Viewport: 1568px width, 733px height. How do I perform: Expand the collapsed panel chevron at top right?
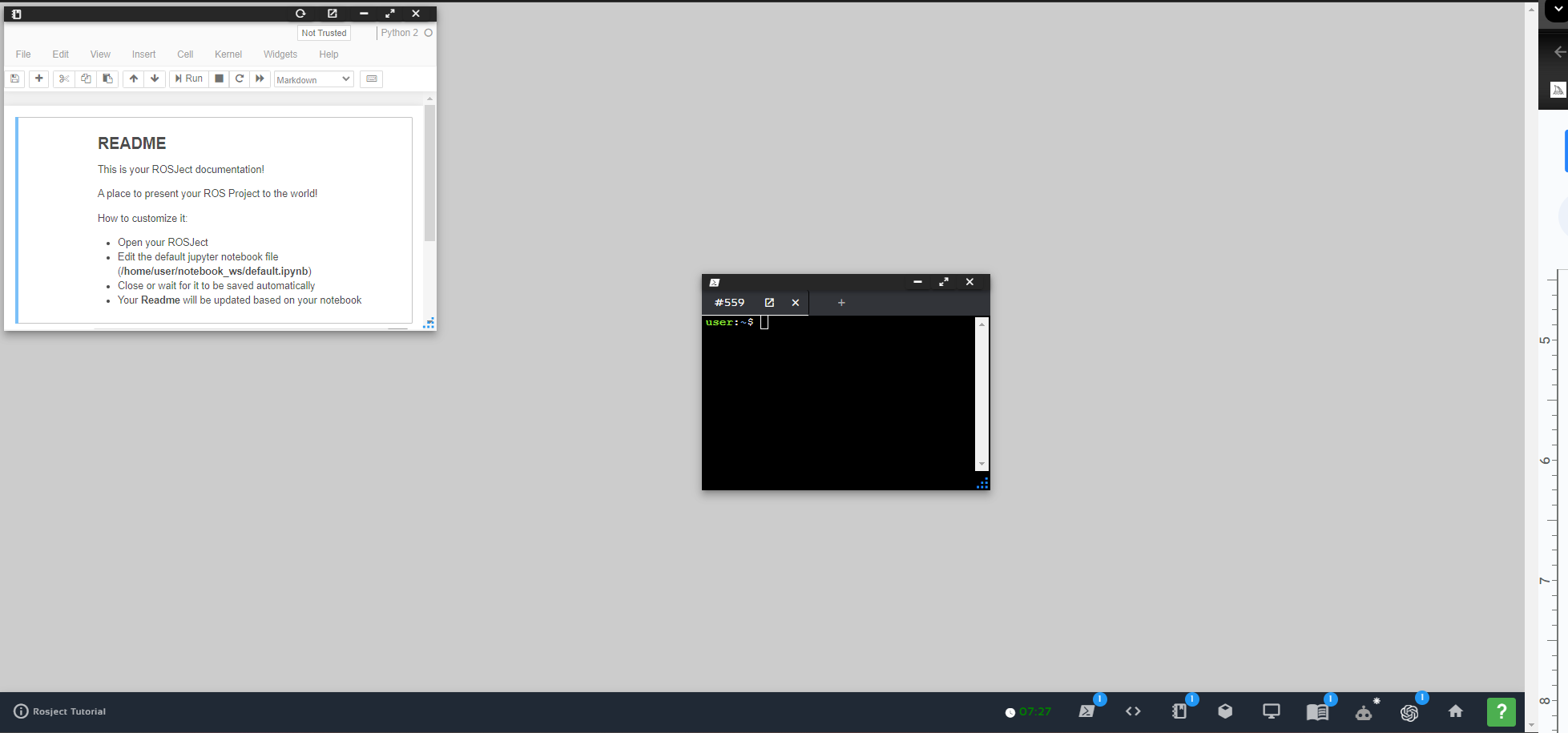pos(1558,10)
